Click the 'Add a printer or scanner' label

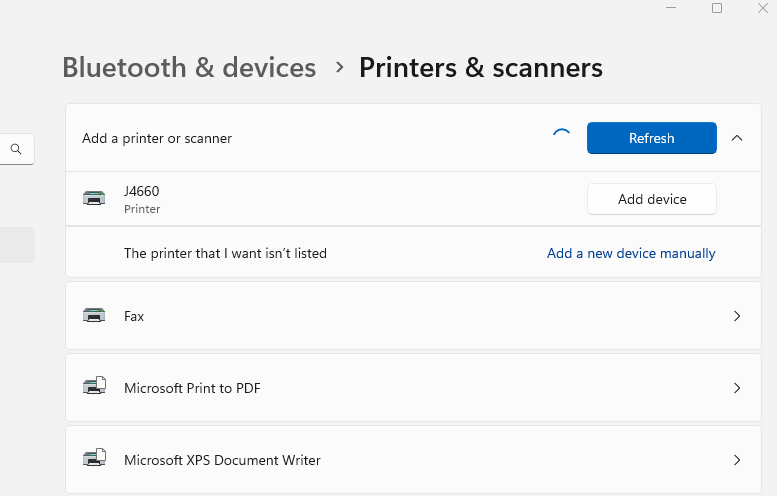pos(157,138)
